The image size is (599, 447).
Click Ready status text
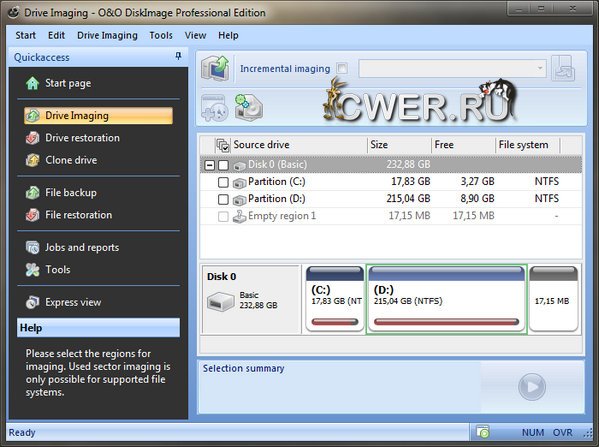click(x=22, y=432)
